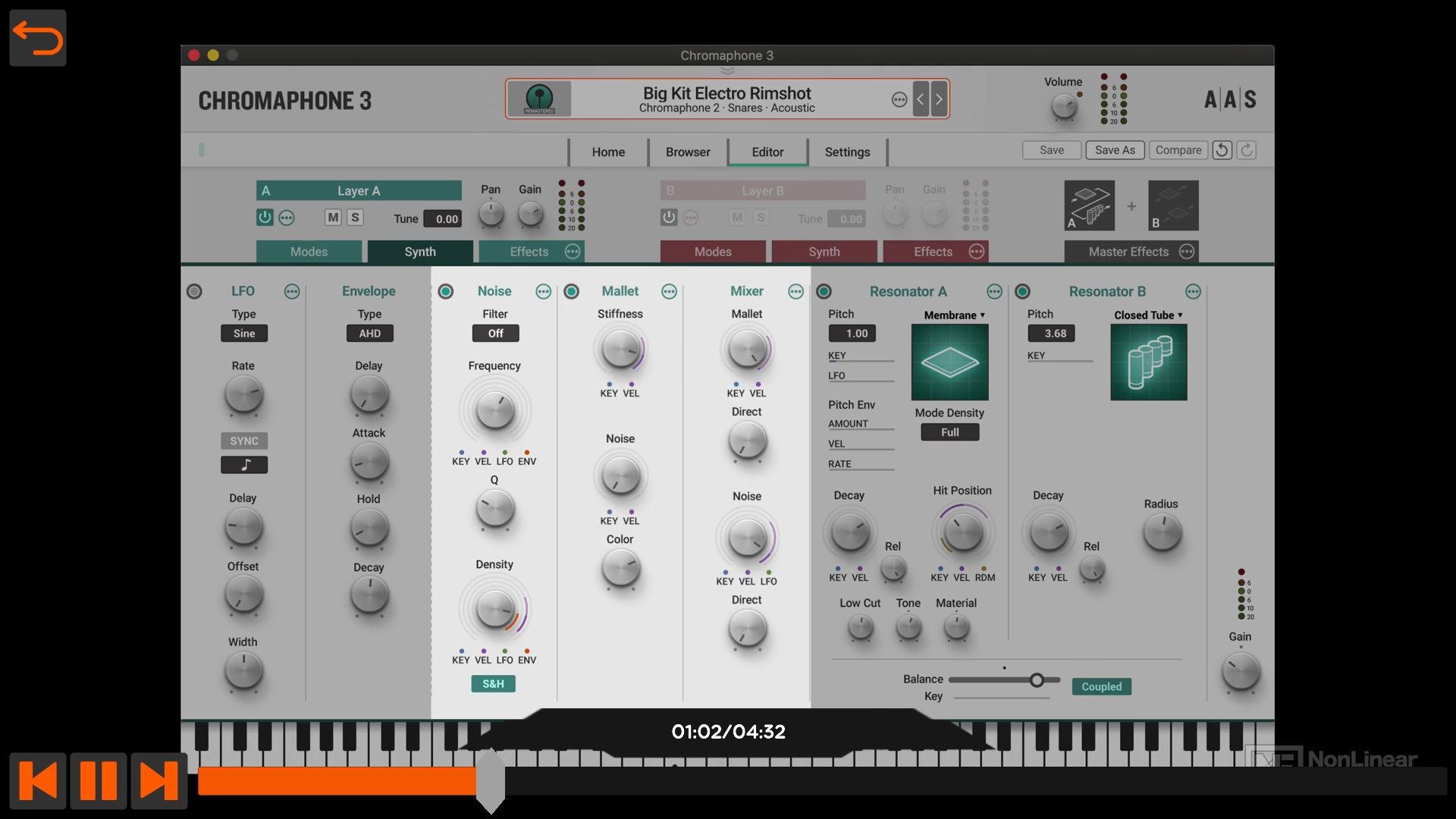The width and height of the screenshot is (1456, 819).
Task: Toggle Layer A power button
Action: (265, 218)
